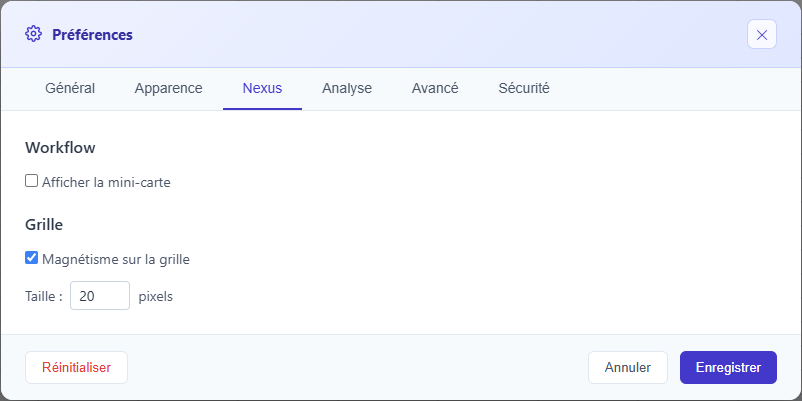This screenshot has height=401, width=802.
Task: Click the Préférences dialog title
Action: click(x=93, y=35)
